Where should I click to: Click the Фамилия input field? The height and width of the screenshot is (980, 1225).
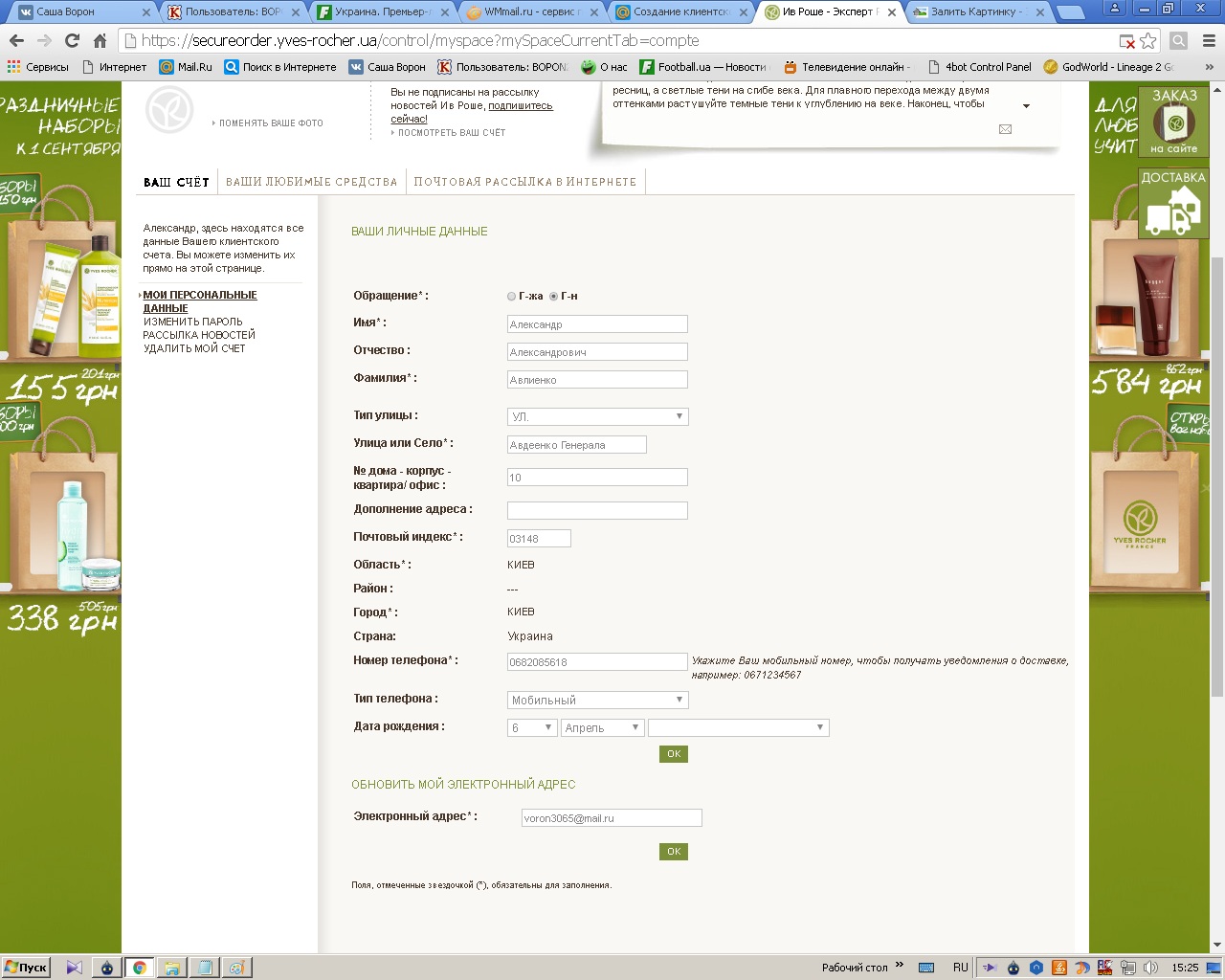(x=597, y=380)
